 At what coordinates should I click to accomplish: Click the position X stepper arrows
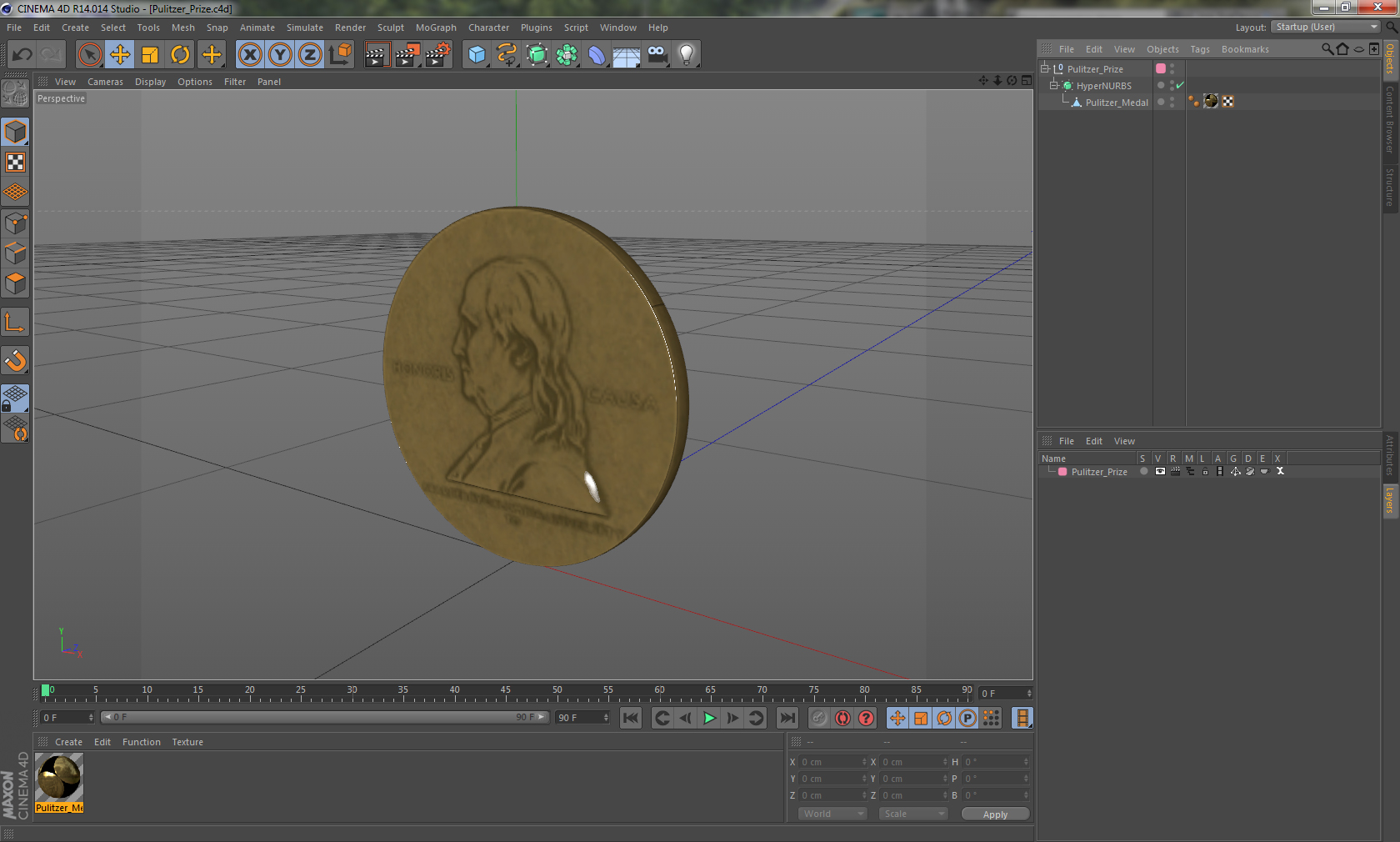864,762
